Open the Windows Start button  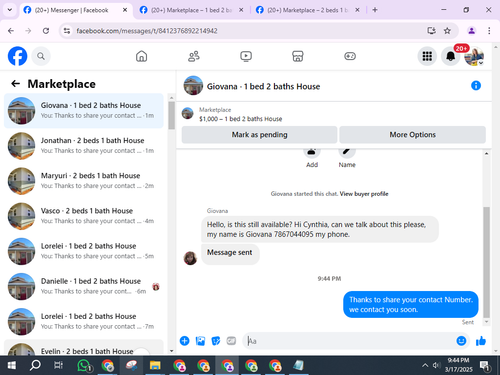12,366
